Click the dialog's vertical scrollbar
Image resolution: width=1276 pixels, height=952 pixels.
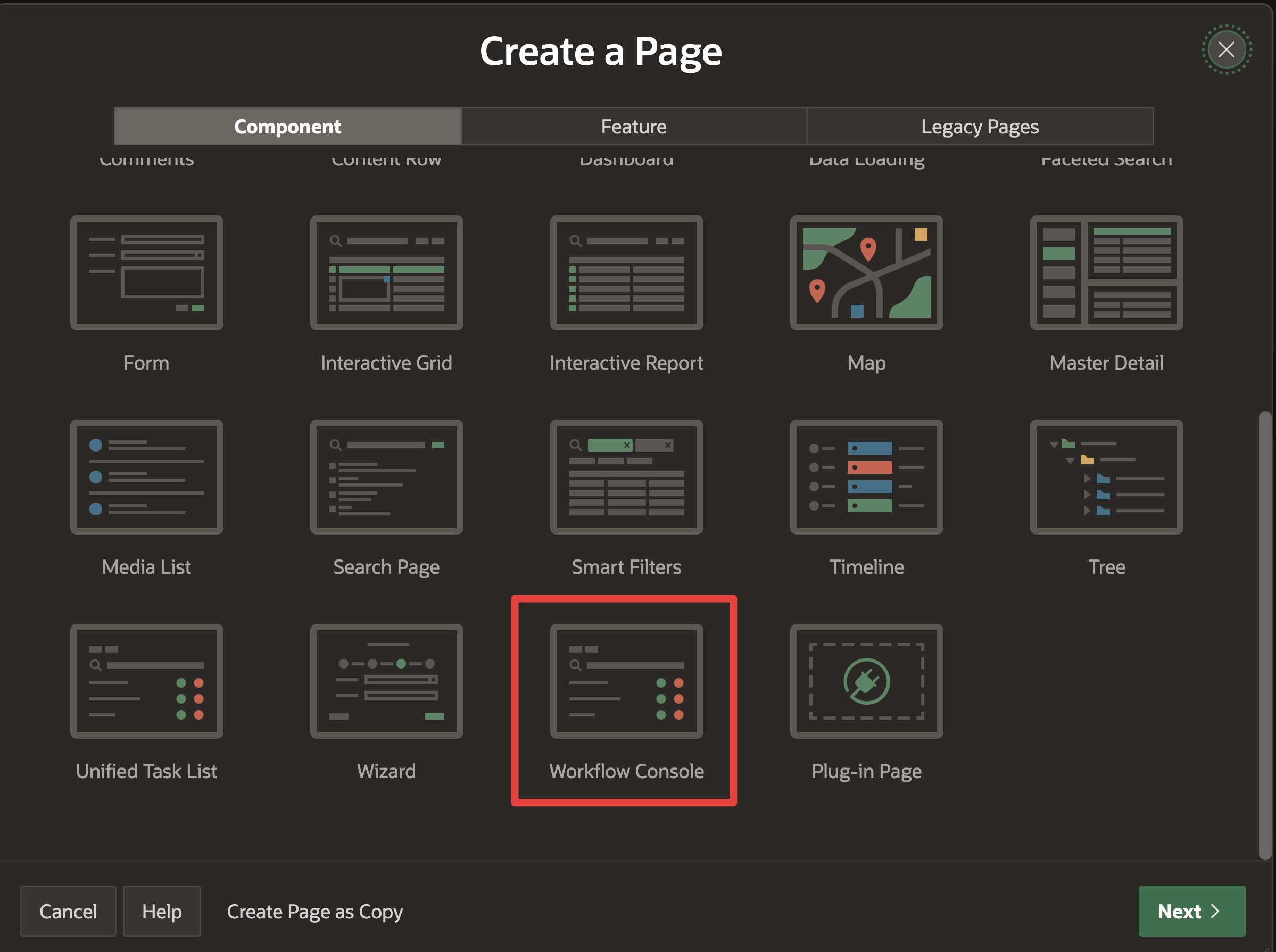(1264, 634)
